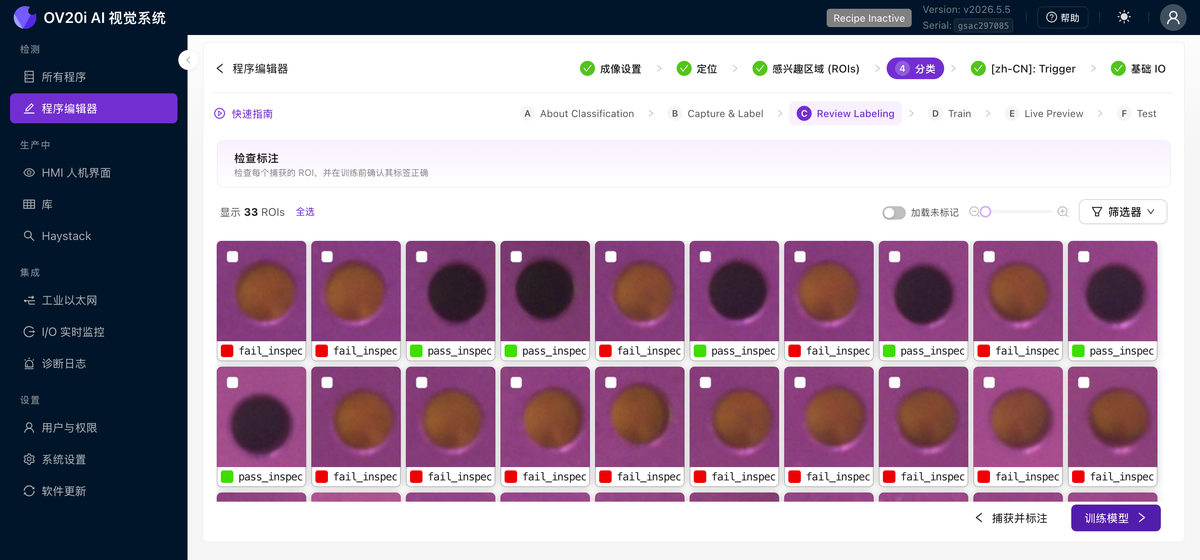This screenshot has height=560, width=1200.
Task: Open 用户与权限 page
Action: (94, 428)
